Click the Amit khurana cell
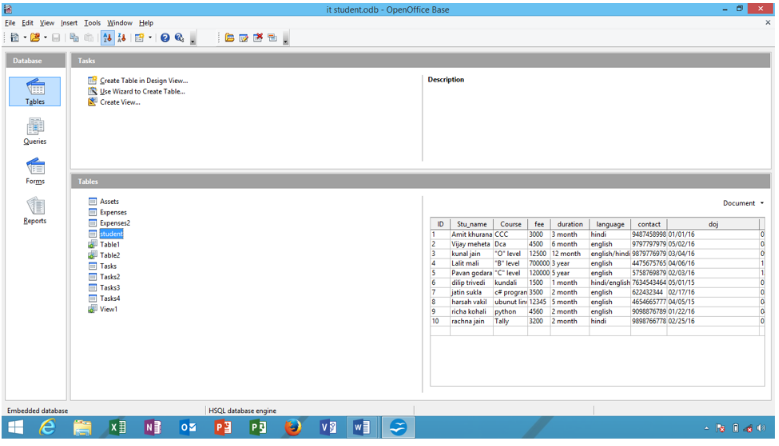This screenshot has width=779, height=446. [471, 234]
